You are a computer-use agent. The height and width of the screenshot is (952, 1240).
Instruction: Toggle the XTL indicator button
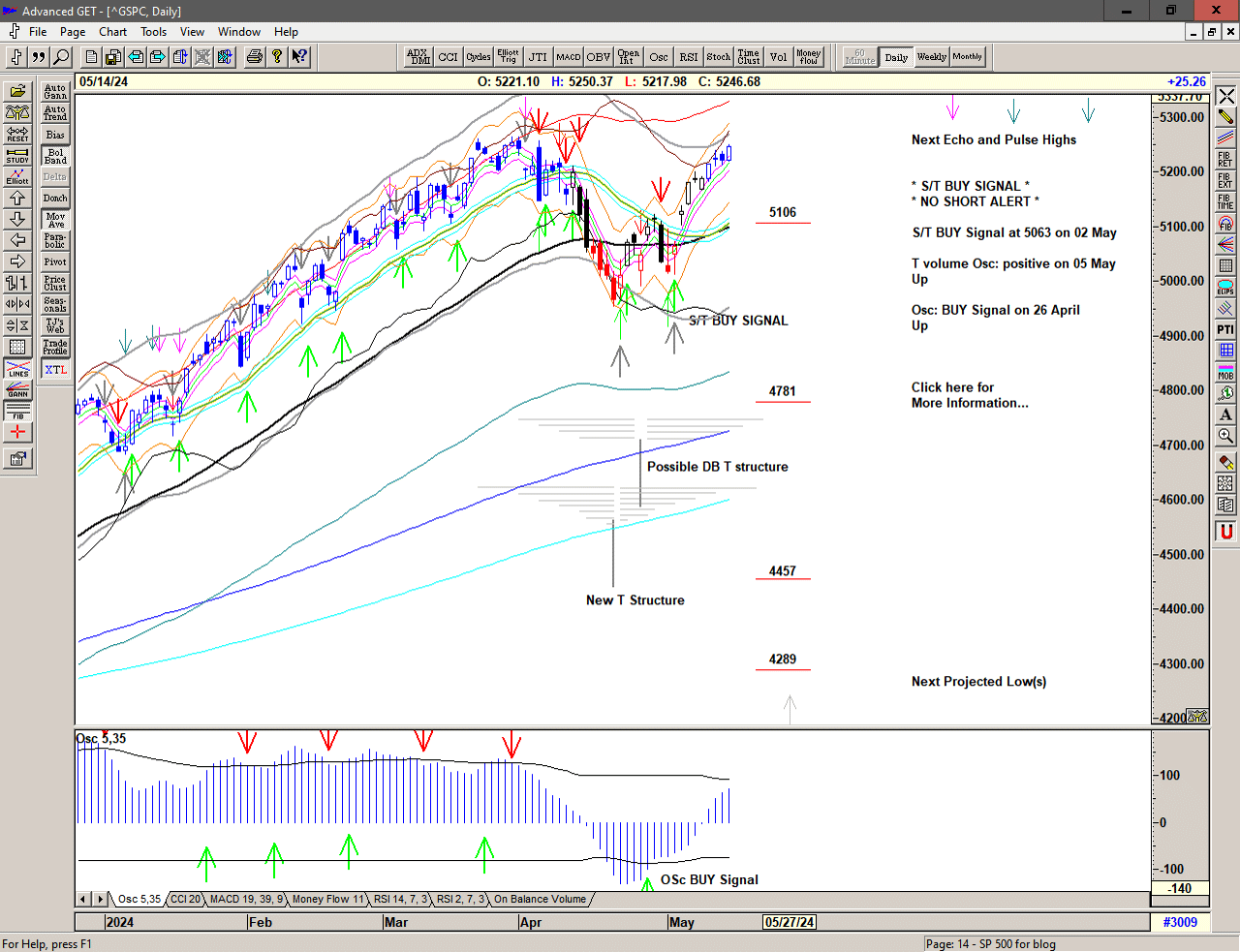55,370
